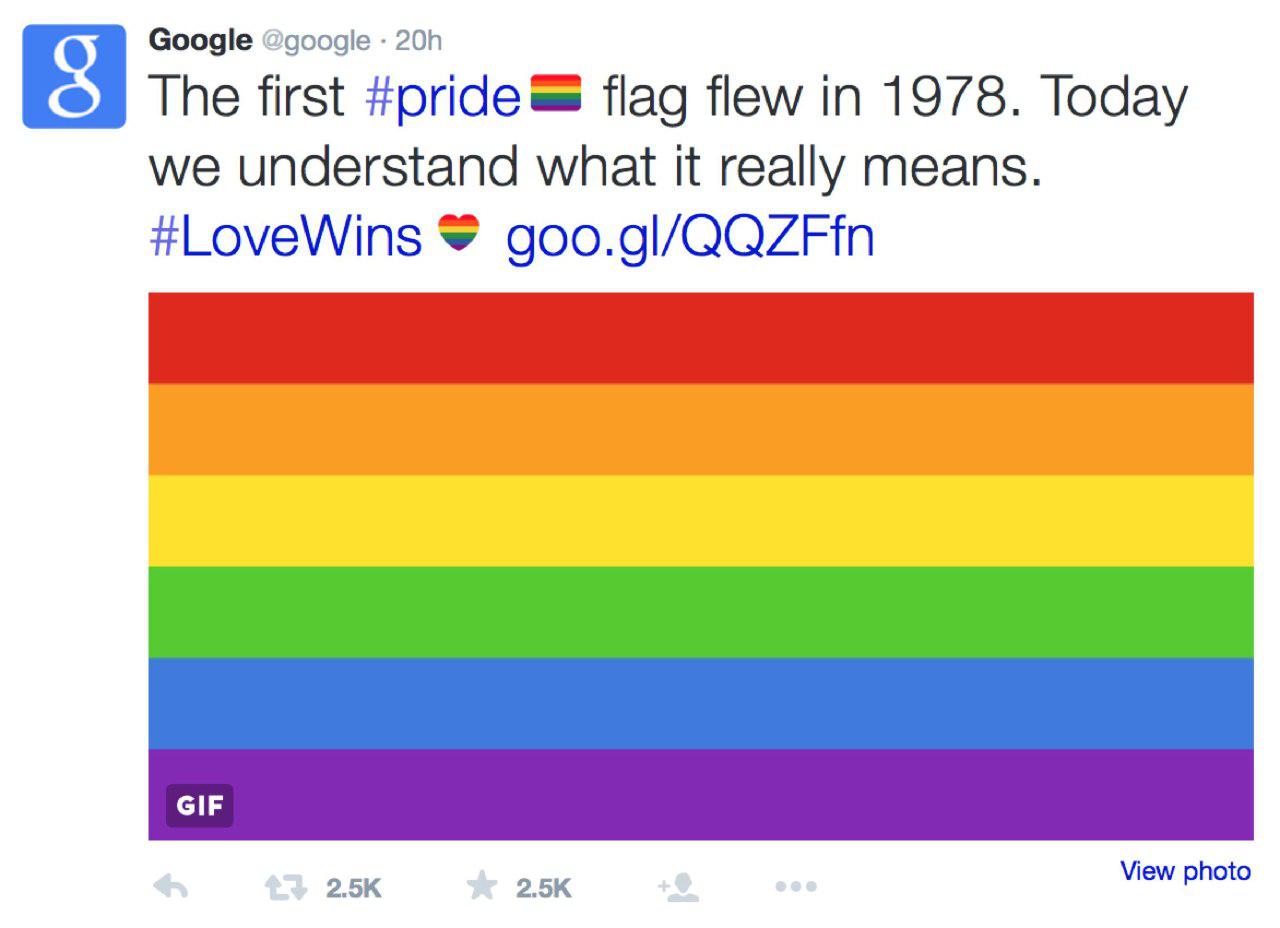Open the #LoveWins hashtag
This screenshot has width=1280, height=928.
click(286, 237)
